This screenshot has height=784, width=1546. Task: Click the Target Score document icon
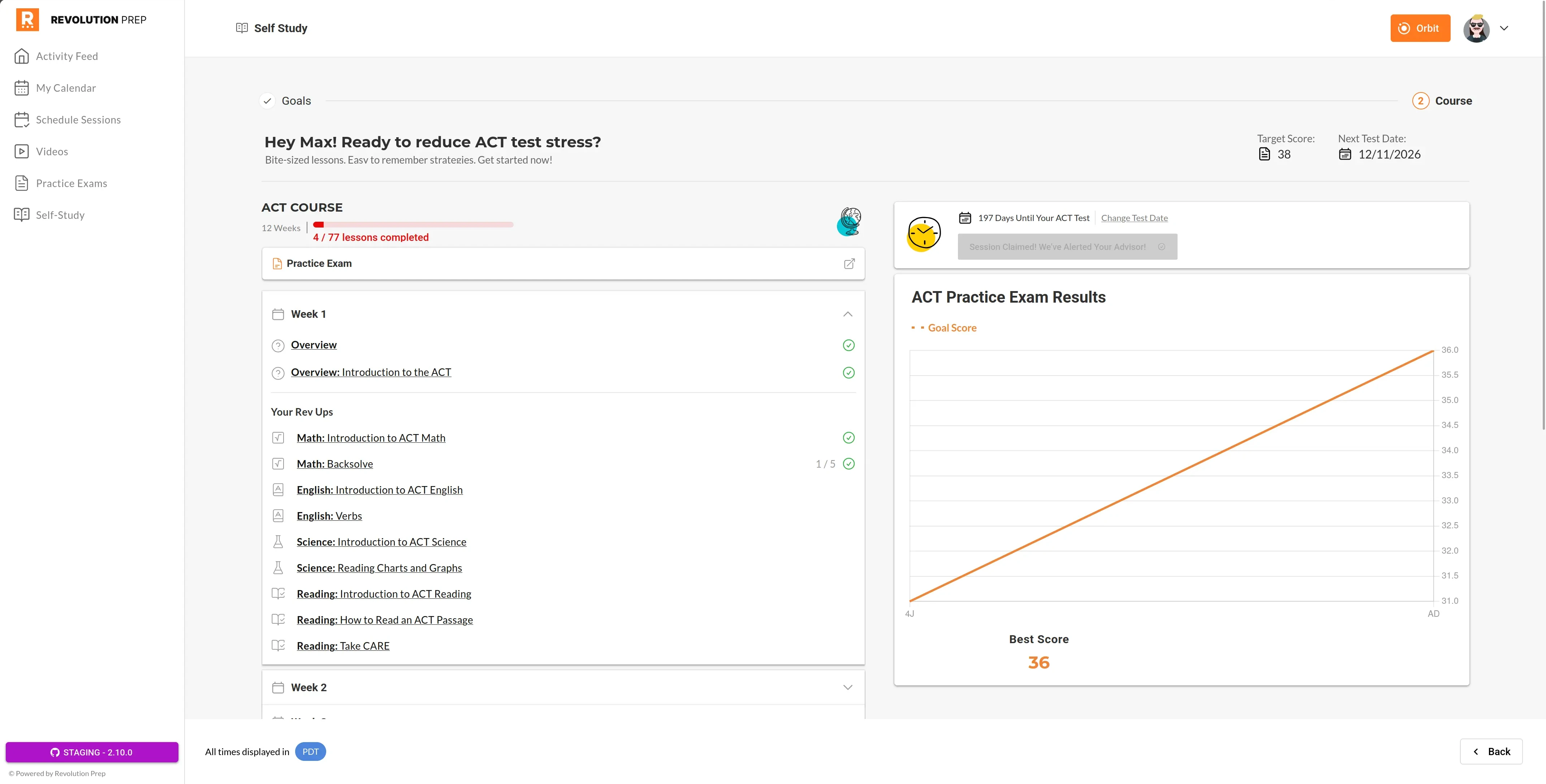[1265, 154]
